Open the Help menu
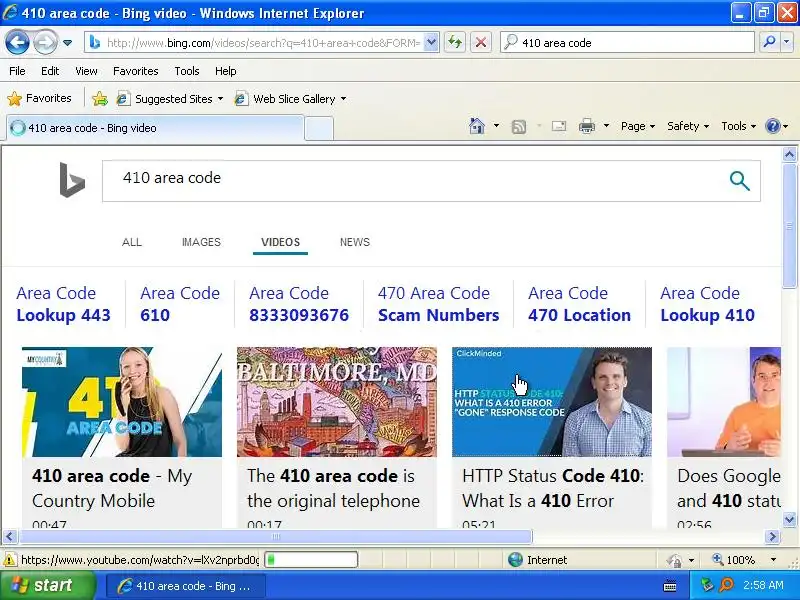The height and width of the screenshot is (600, 800). click(x=226, y=71)
